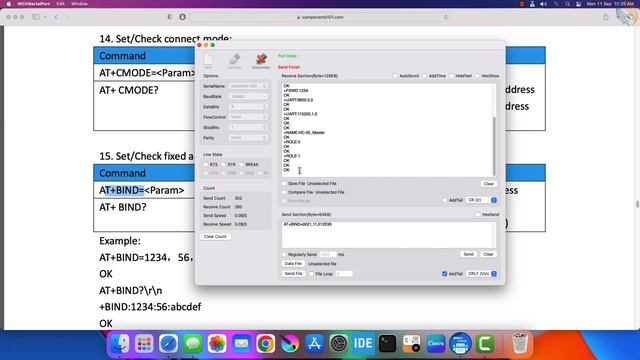Toggle DTR line state checkbox

point(223,164)
